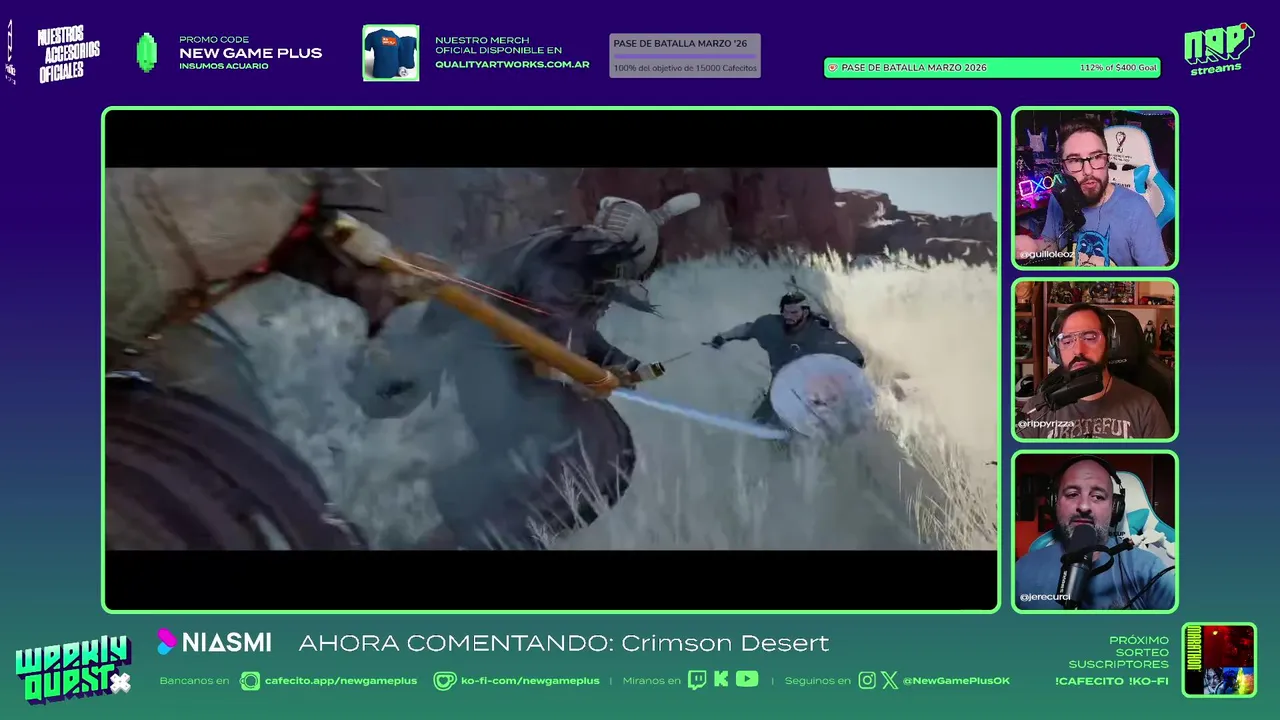Click the Nuestros Accesorios Oficiales logo
This screenshot has height=720, width=1280.
pyautogui.click(x=68, y=54)
